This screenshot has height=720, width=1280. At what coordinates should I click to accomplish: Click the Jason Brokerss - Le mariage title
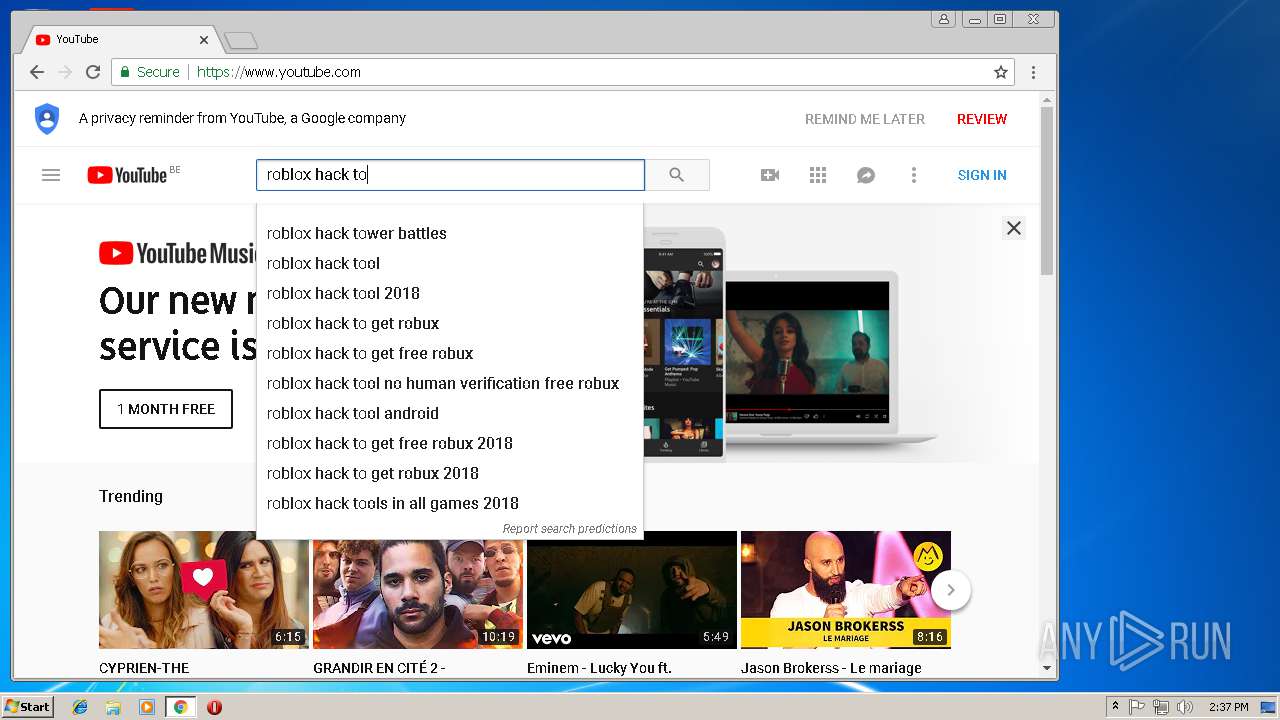pos(831,668)
